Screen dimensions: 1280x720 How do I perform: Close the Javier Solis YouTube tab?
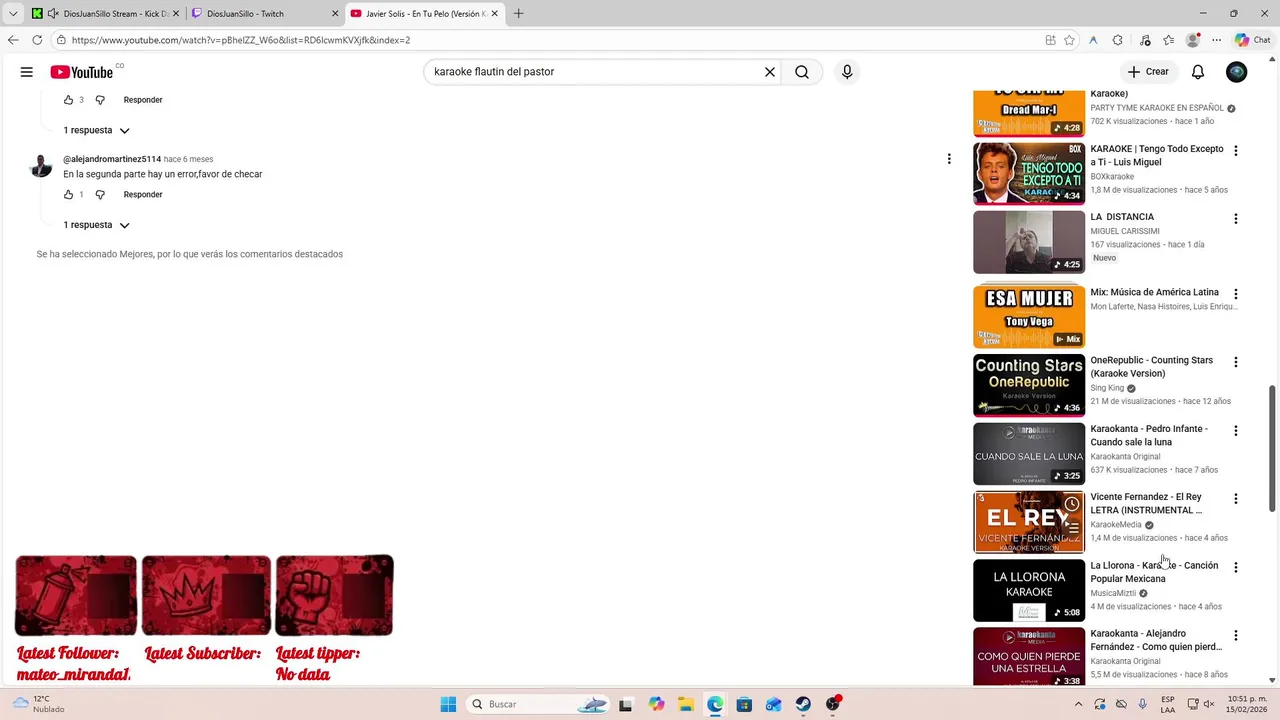(x=494, y=14)
